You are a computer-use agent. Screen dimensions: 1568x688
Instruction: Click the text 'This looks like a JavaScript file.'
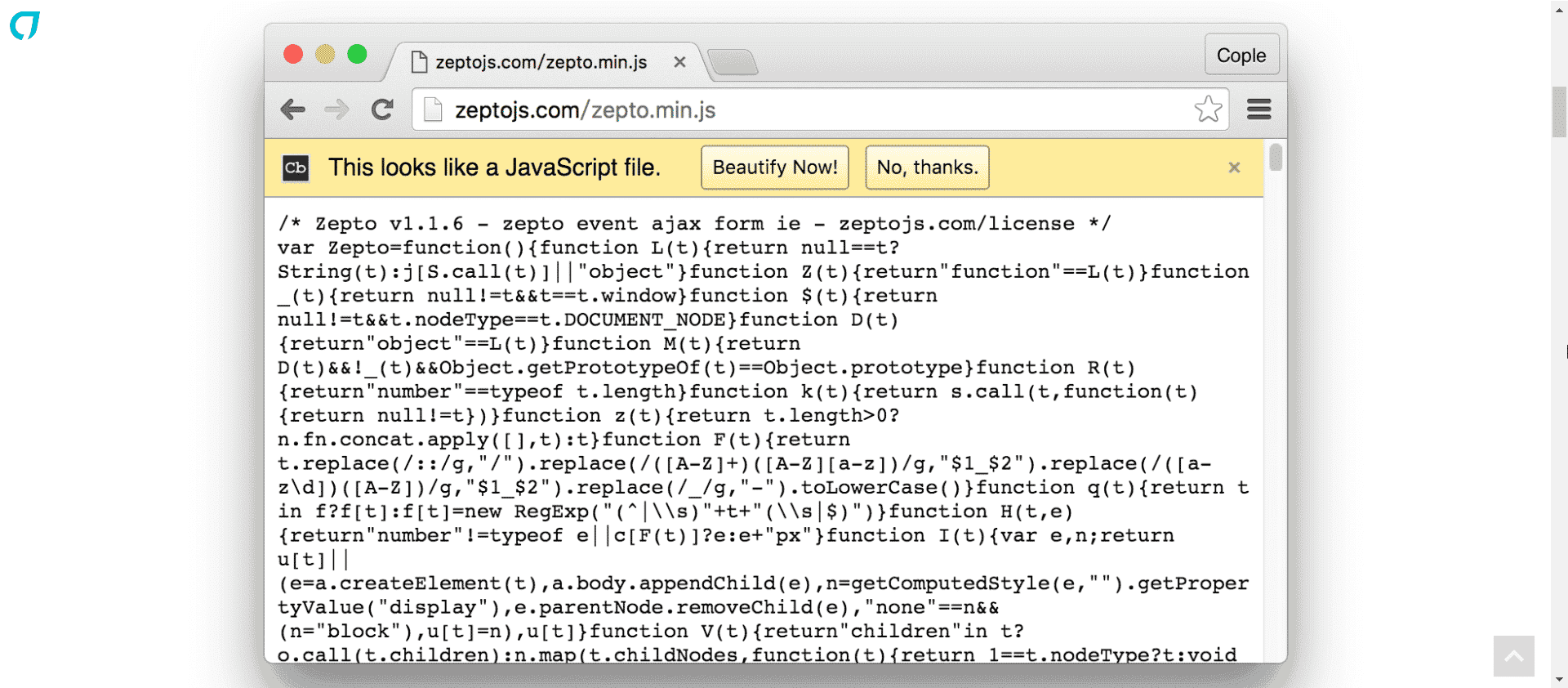click(494, 168)
